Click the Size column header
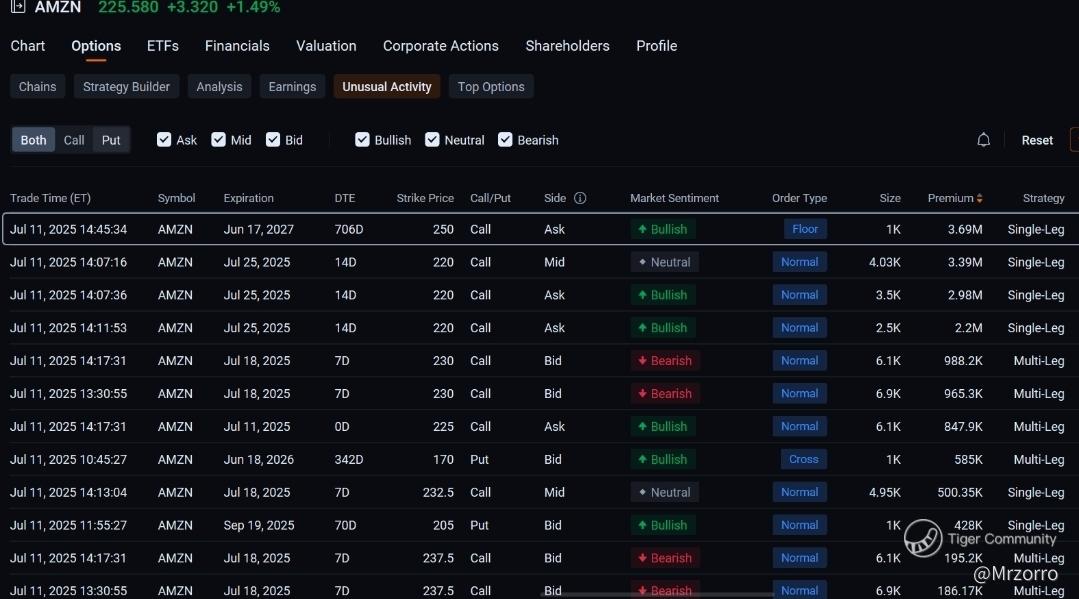This screenshot has height=599, width=1079. [x=890, y=198]
